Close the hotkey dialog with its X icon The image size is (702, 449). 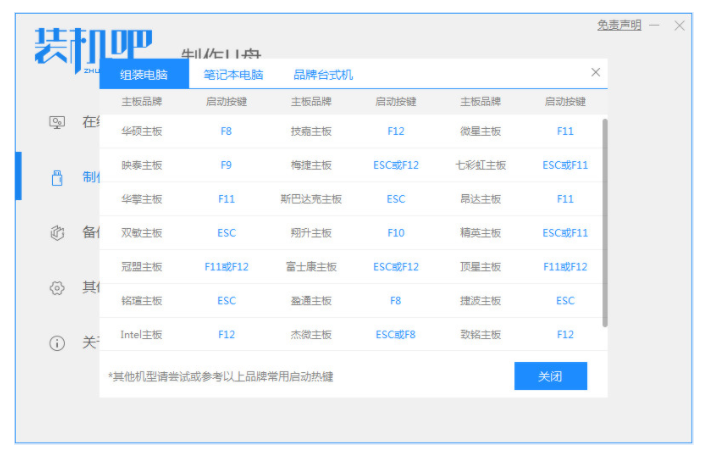tap(596, 73)
